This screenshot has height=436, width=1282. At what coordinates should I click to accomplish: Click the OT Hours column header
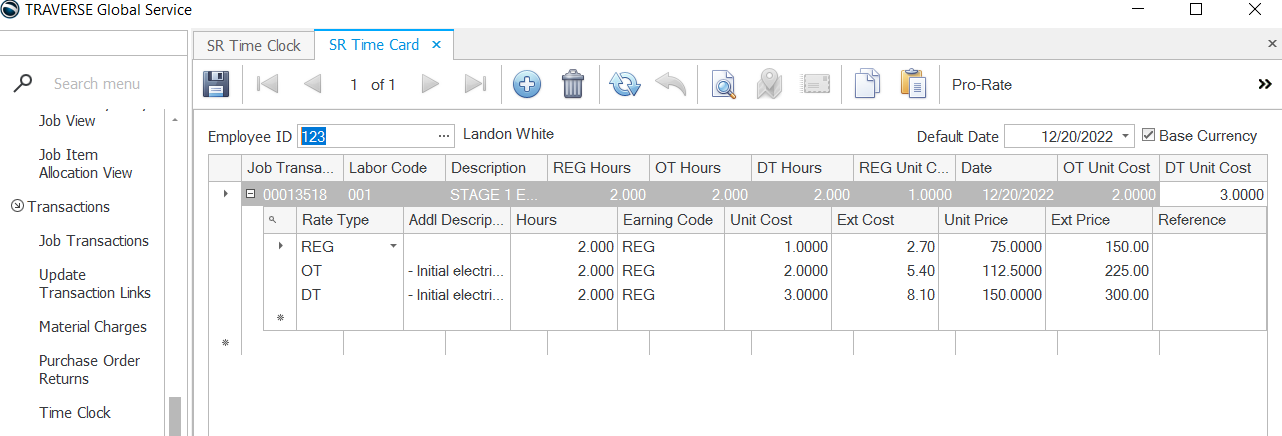[700, 168]
